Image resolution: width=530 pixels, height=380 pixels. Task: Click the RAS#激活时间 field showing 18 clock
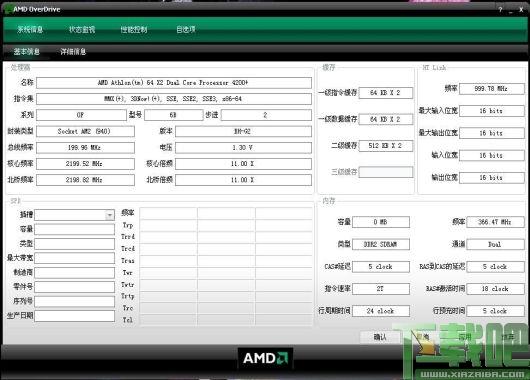pyautogui.click(x=496, y=289)
